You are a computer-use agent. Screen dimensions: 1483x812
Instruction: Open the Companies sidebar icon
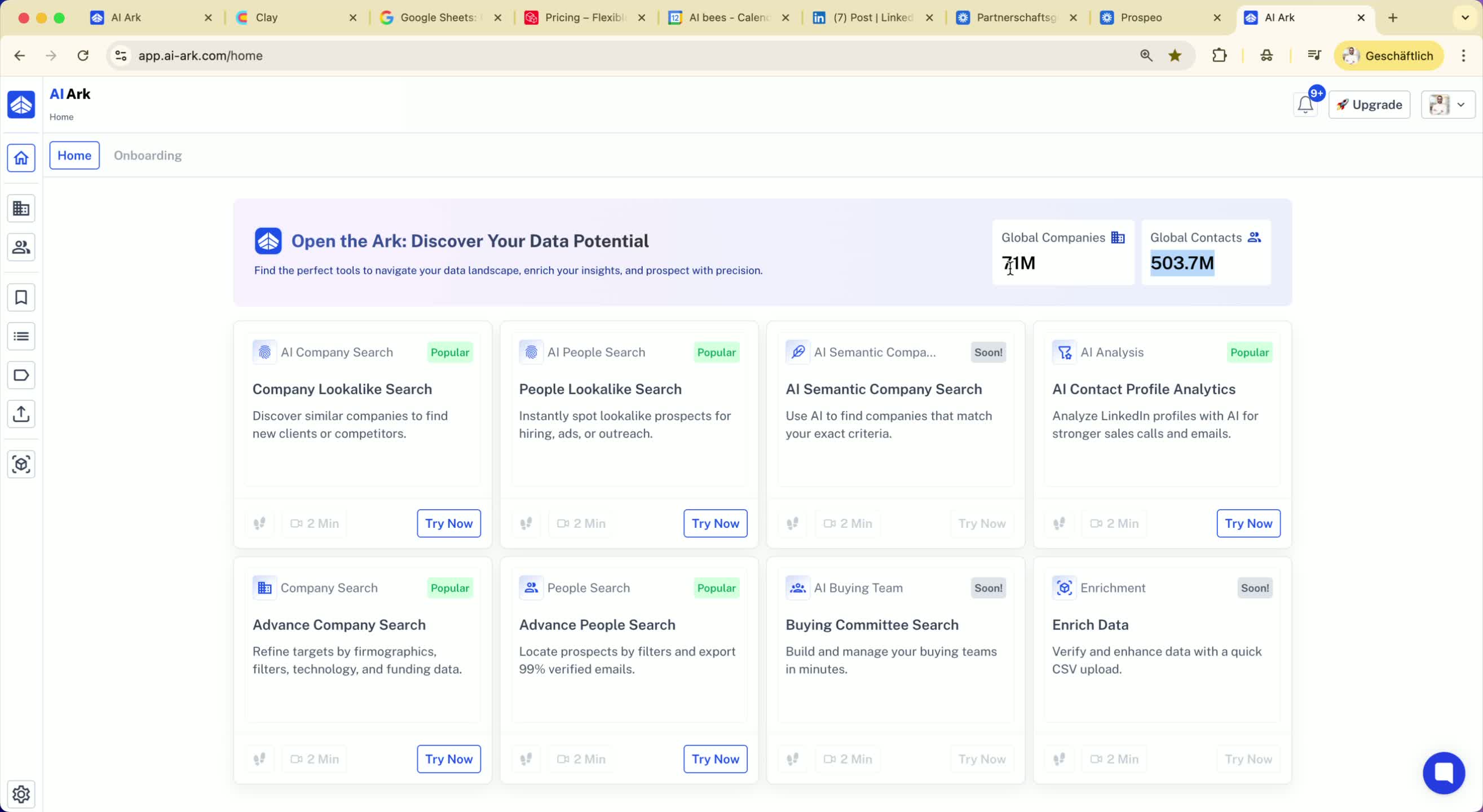click(x=21, y=209)
